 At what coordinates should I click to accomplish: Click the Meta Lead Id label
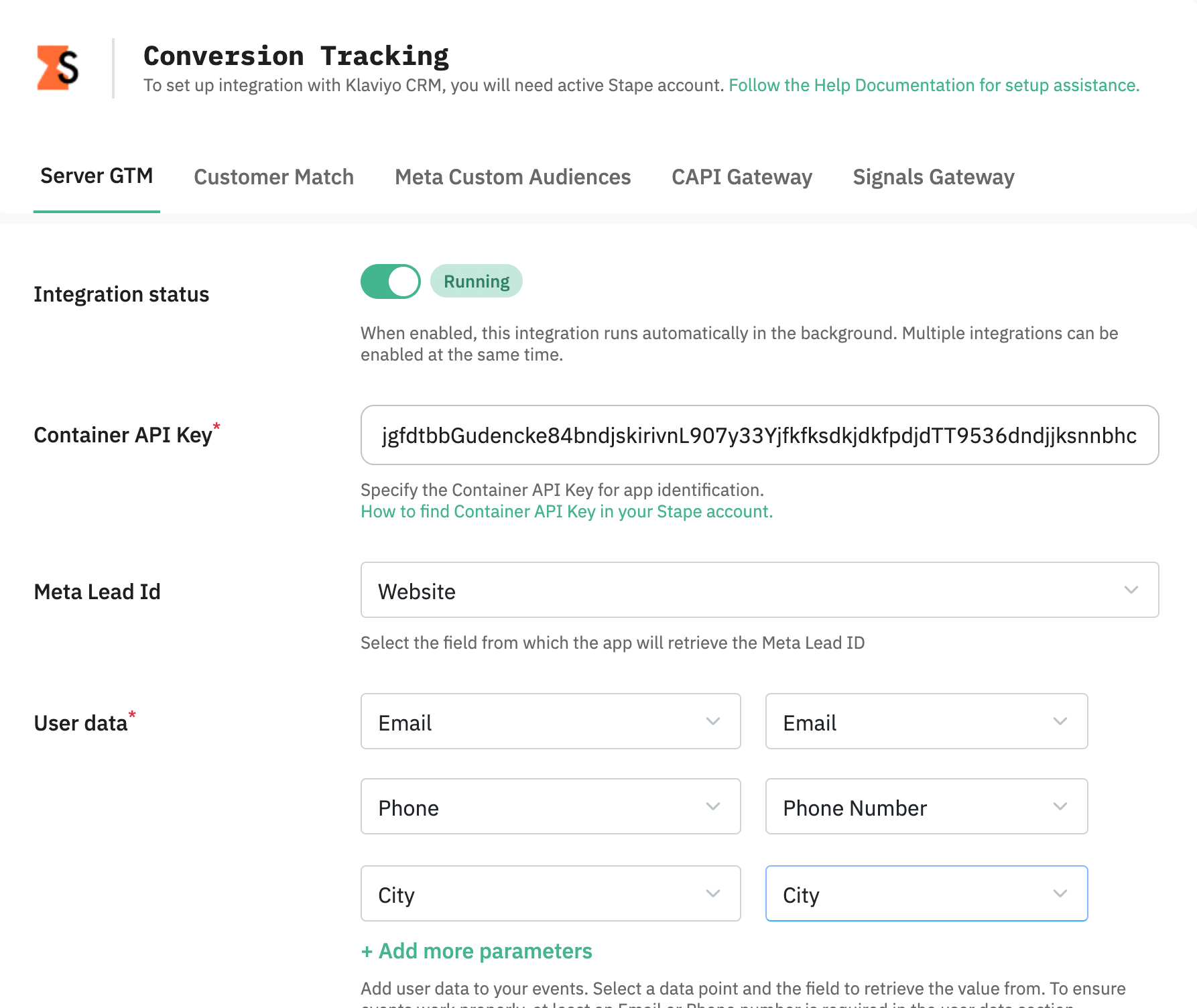97,592
